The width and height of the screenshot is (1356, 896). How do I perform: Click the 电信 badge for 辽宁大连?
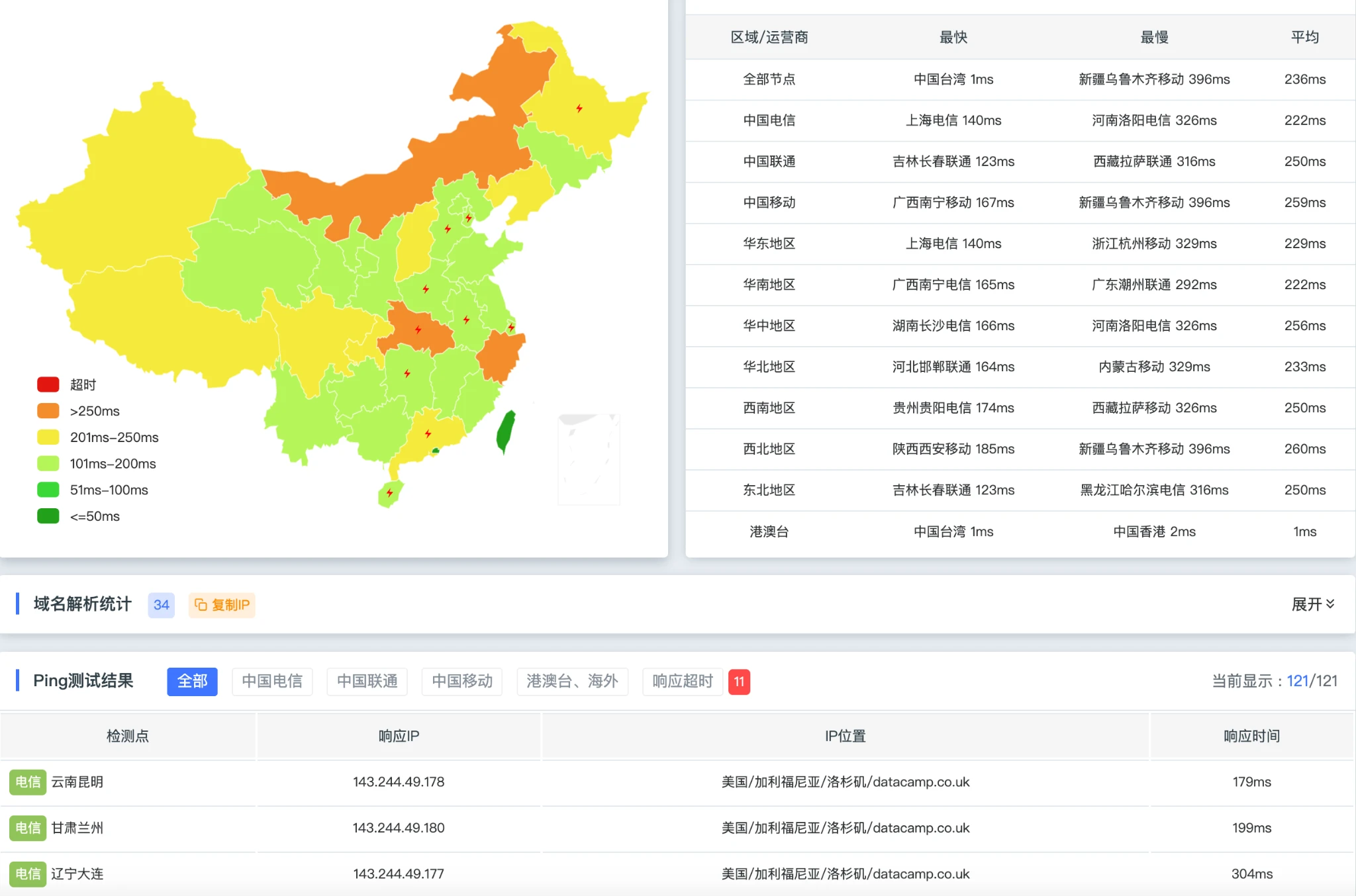pyautogui.click(x=28, y=874)
